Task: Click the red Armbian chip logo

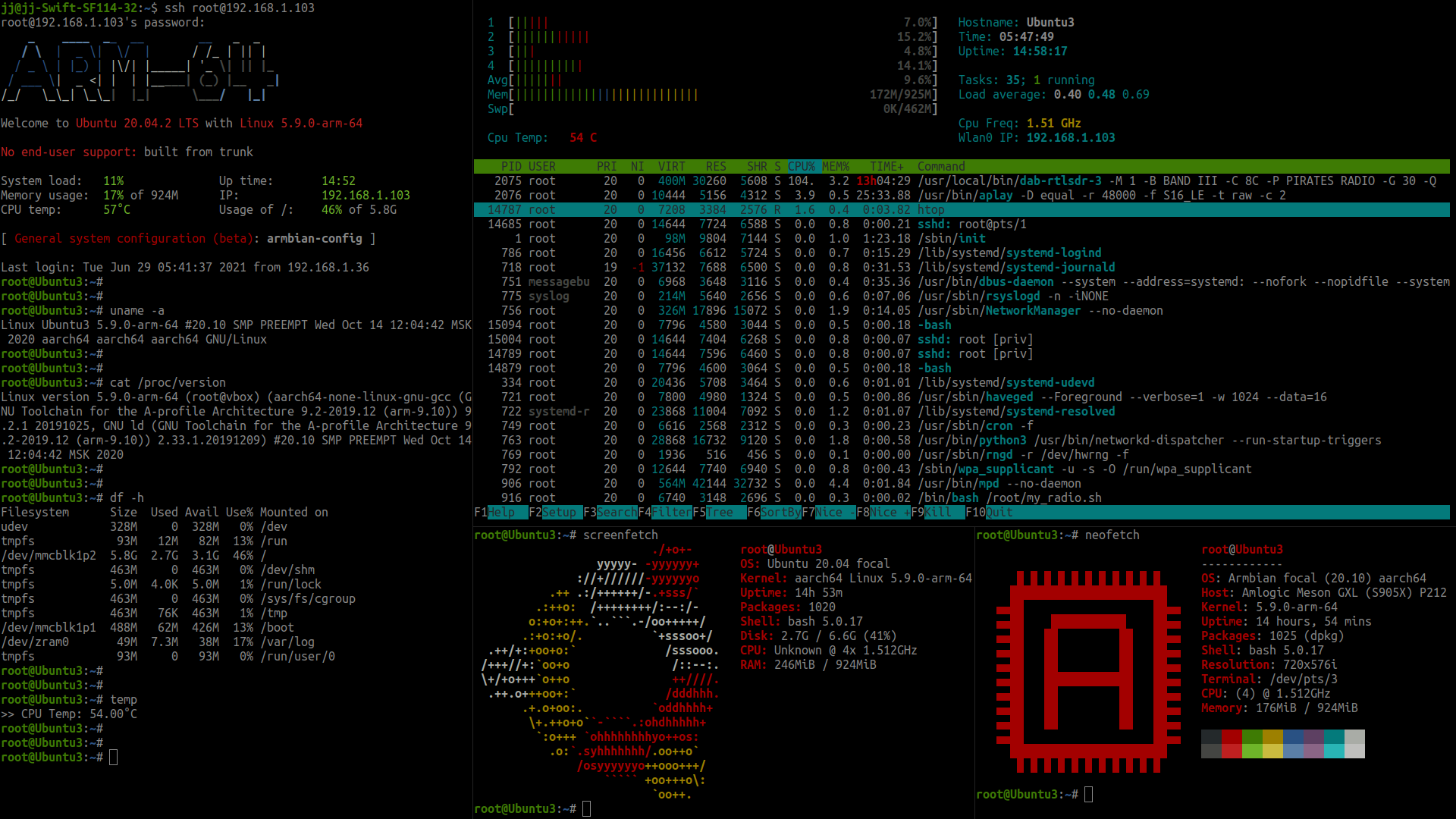Action: [x=1087, y=671]
